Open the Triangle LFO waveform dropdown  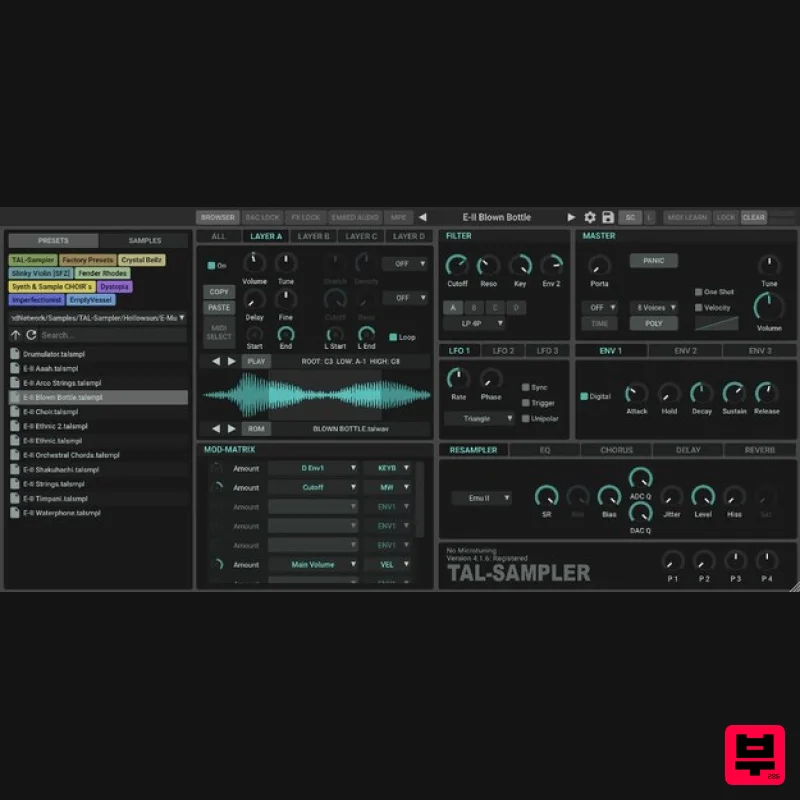pos(482,419)
